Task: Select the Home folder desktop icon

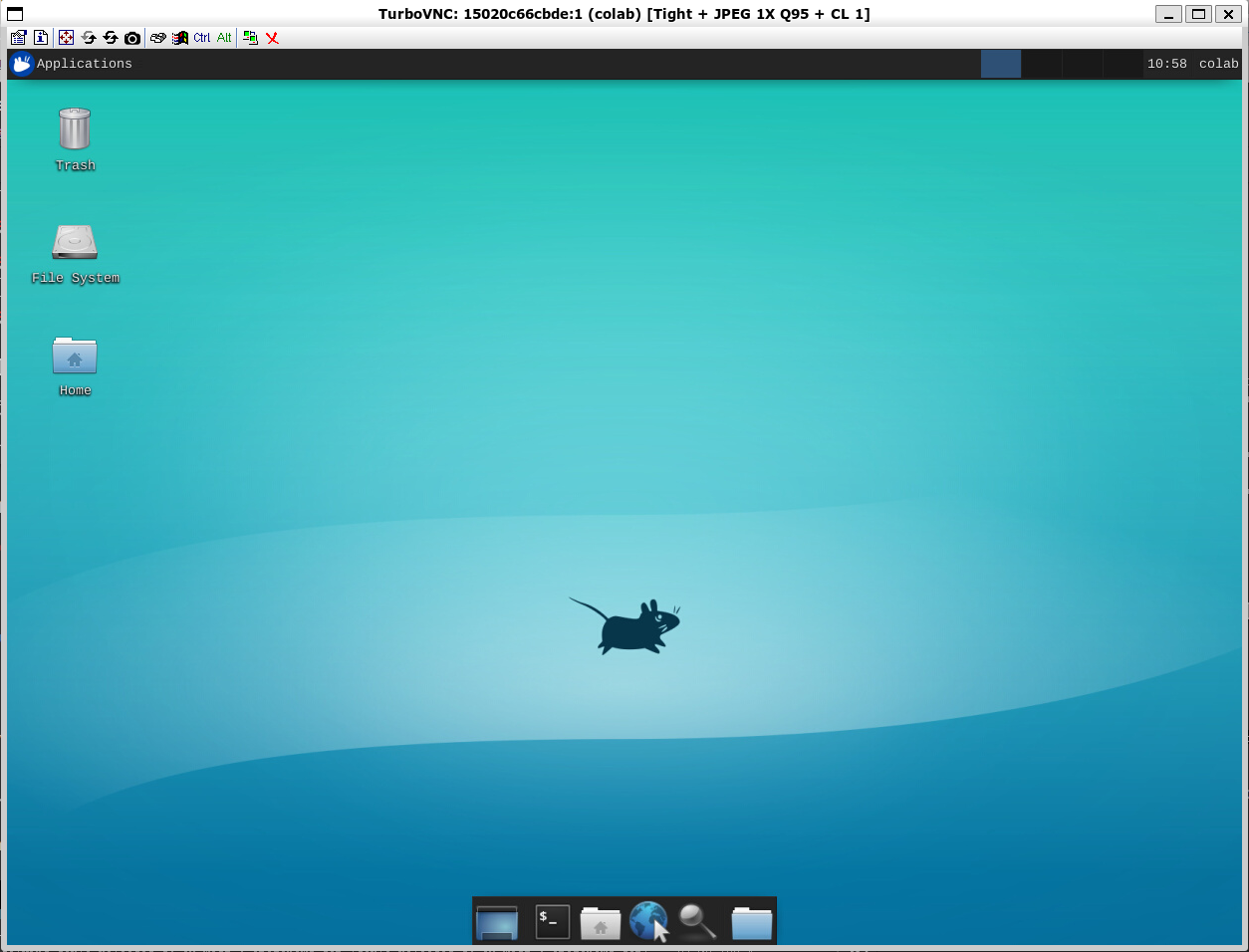Action: [75, 366]
